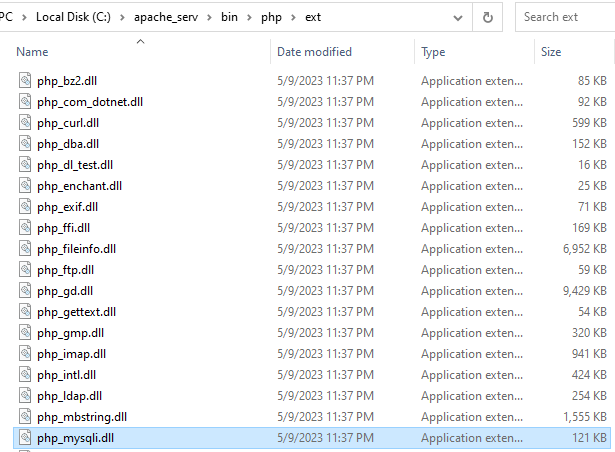Select the php_intl.dll file name
615x452 pixels.
click(66, 375)
